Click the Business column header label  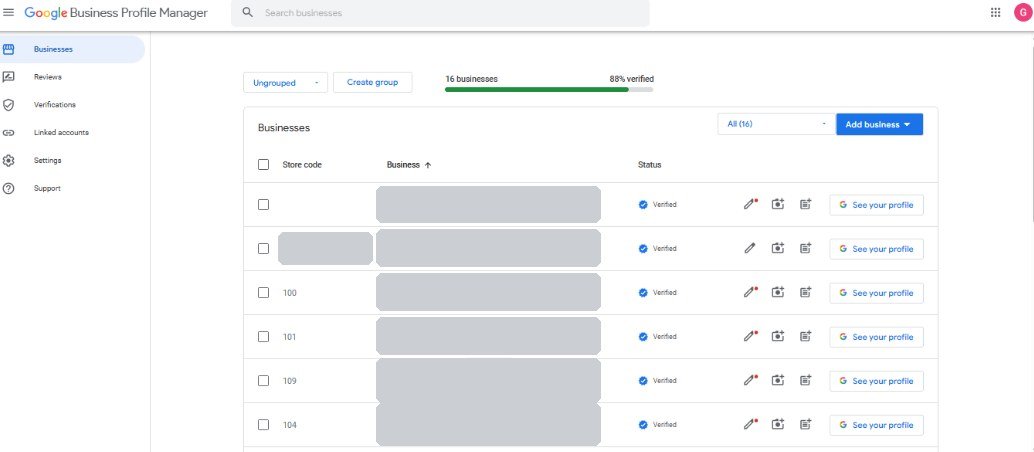[x=403, y=165]
